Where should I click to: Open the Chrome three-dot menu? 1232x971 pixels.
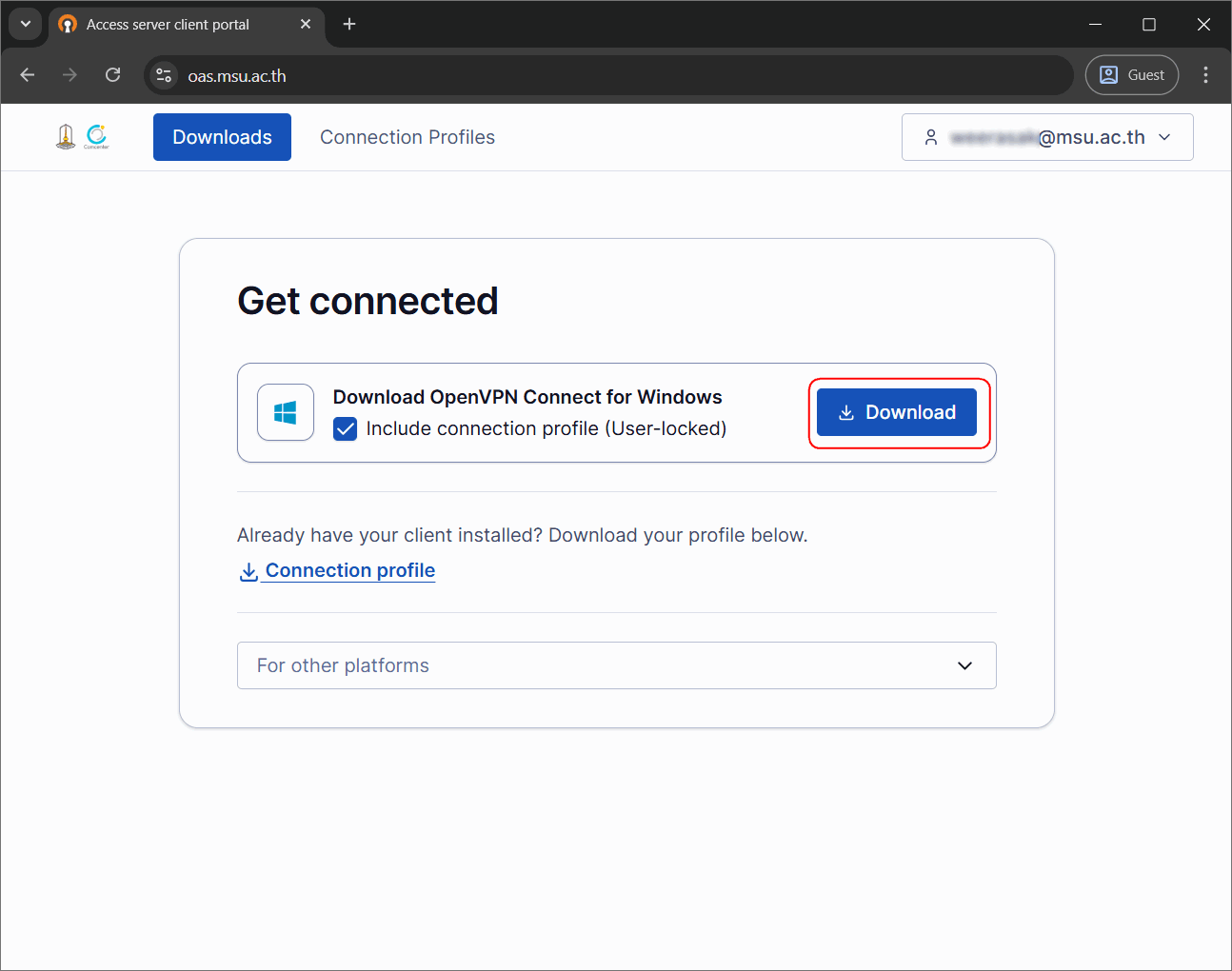(1205, 75)
